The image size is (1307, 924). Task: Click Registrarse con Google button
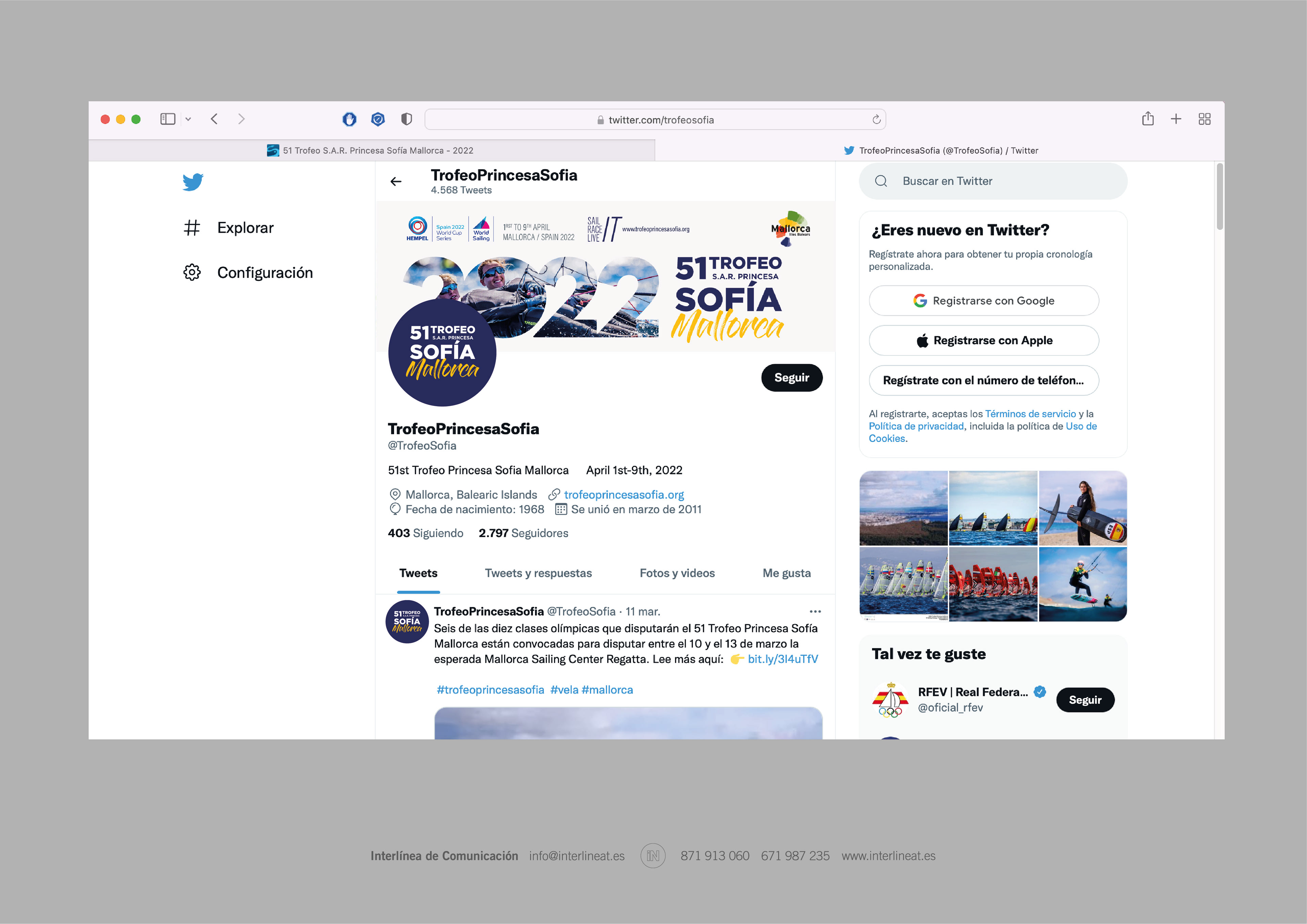click(983, 300)
